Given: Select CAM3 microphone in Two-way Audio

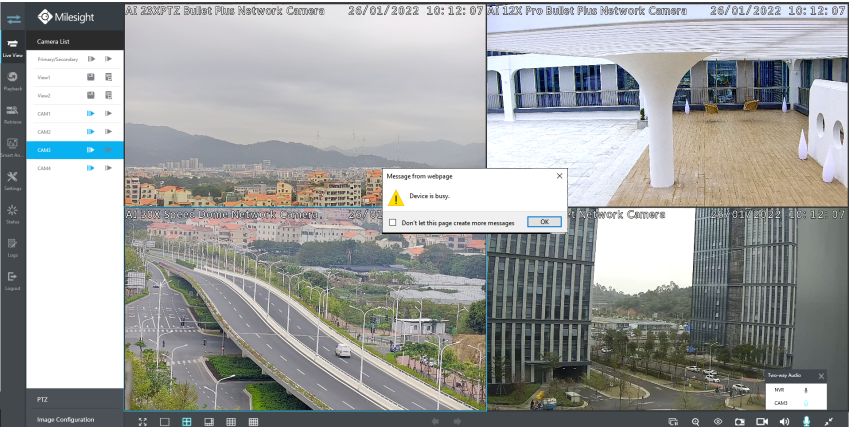Looking at the screenshot, I should (x=805, y=403).
